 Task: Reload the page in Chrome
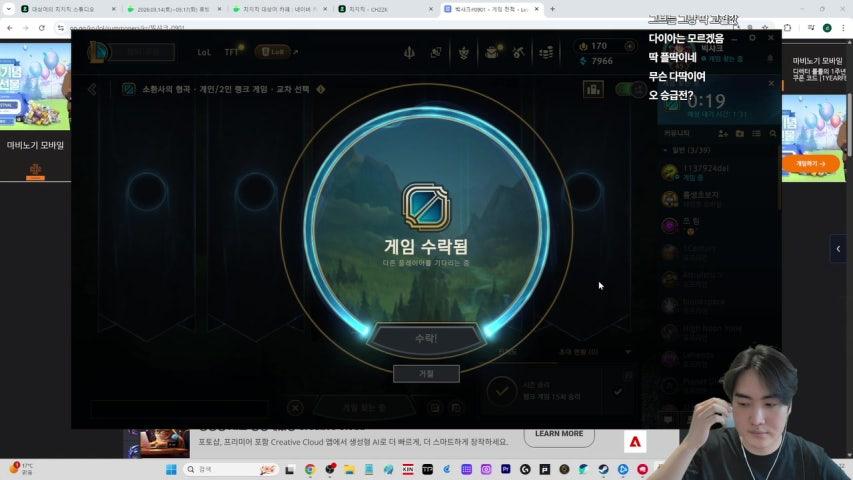click(42, 27)
